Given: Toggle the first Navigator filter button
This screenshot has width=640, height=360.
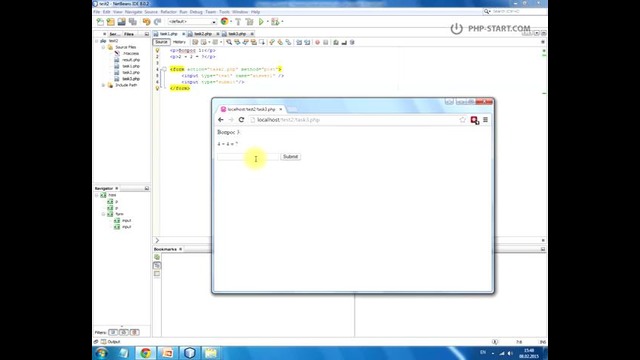Looking at the screenshot, I should (113, 332).
